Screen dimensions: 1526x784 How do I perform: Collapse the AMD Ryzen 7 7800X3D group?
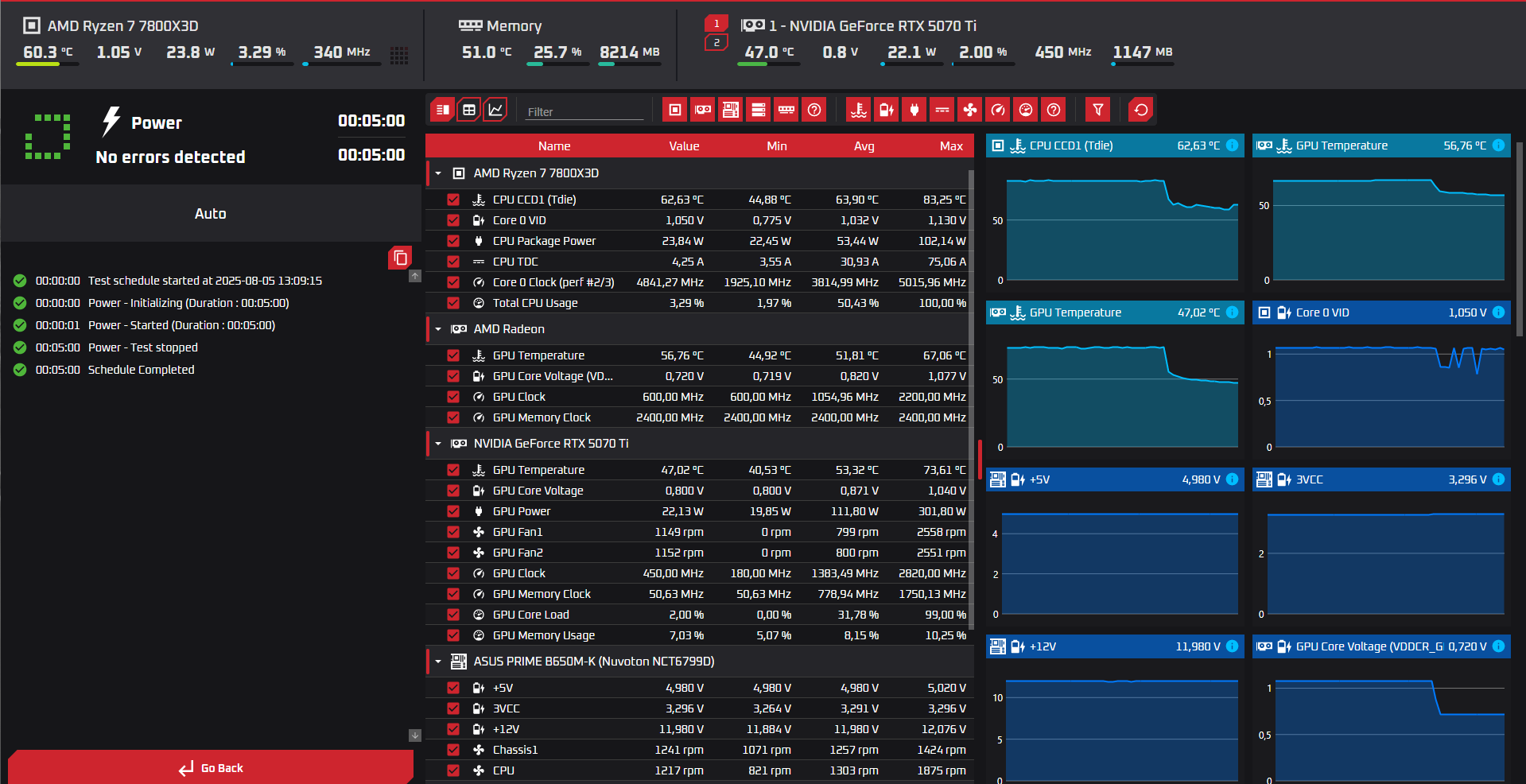click(438, 173)
